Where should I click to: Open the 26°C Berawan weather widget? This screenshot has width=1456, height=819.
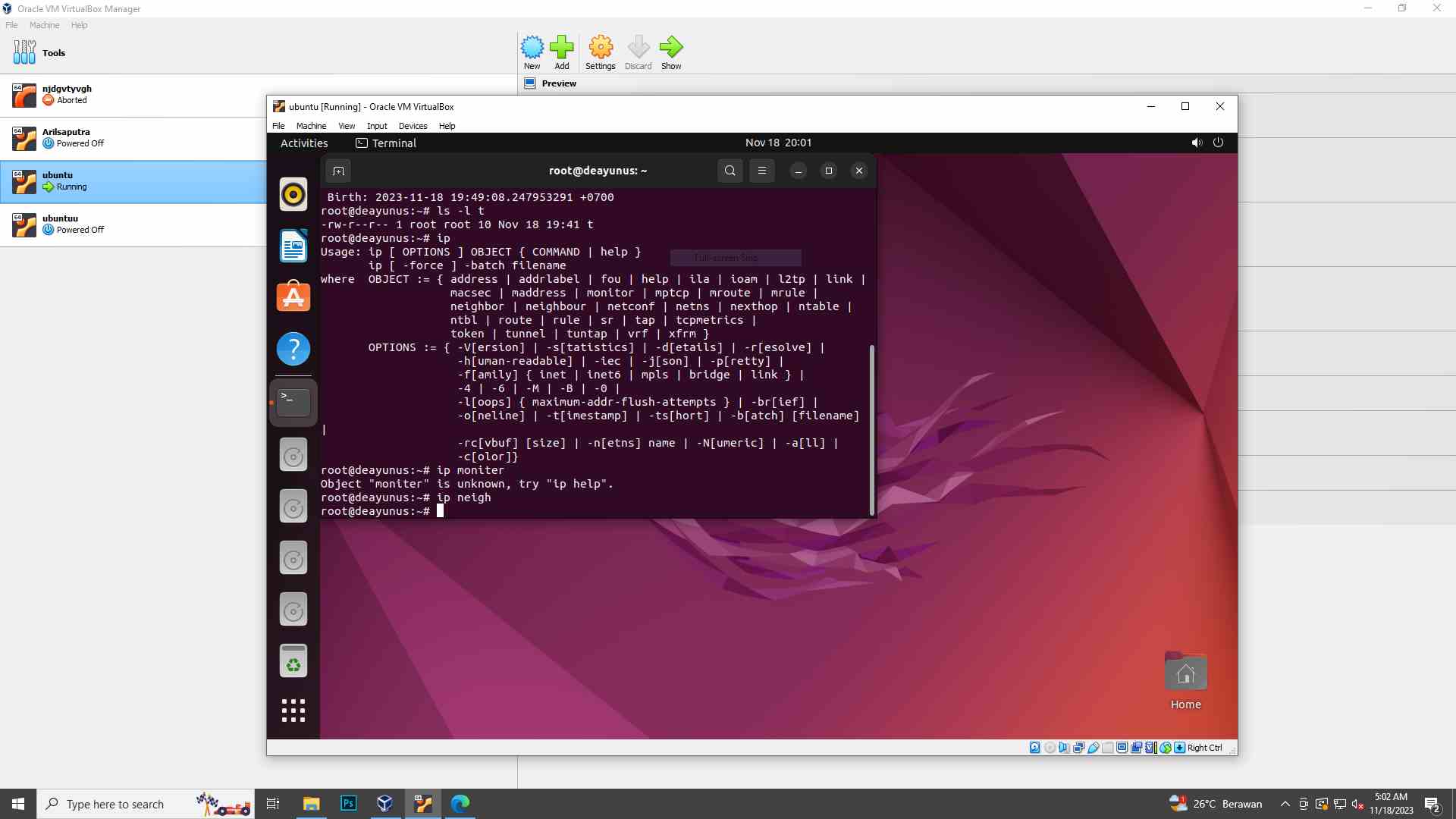(1216, 804)
